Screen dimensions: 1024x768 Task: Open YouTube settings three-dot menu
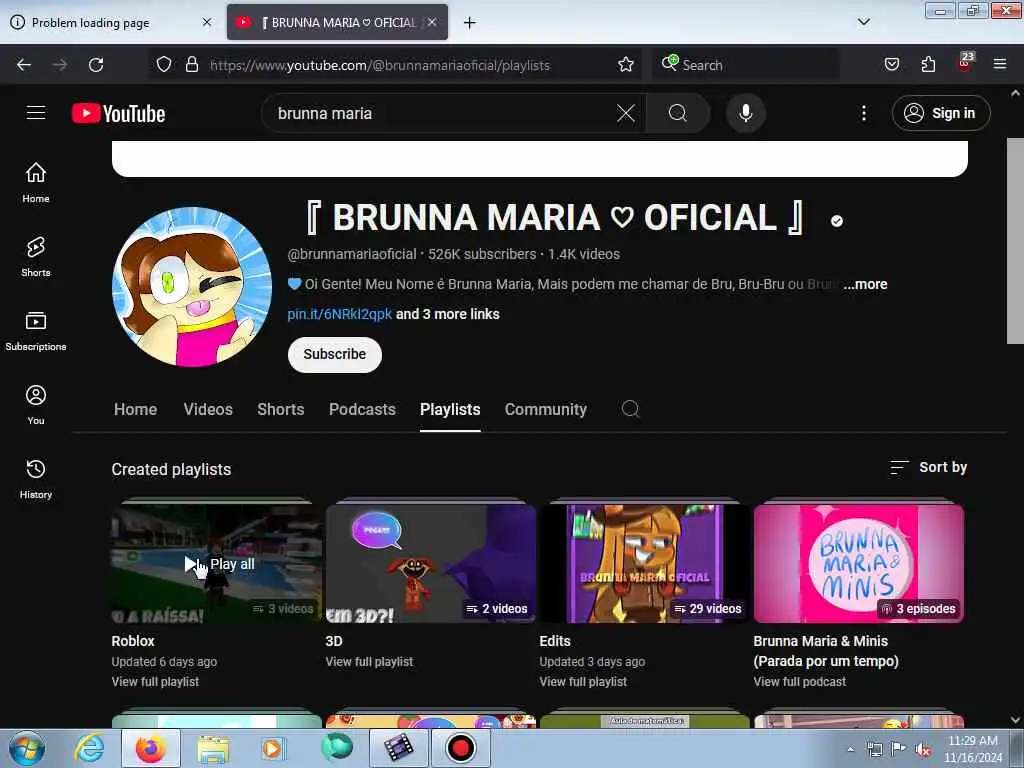coord(863,113)
